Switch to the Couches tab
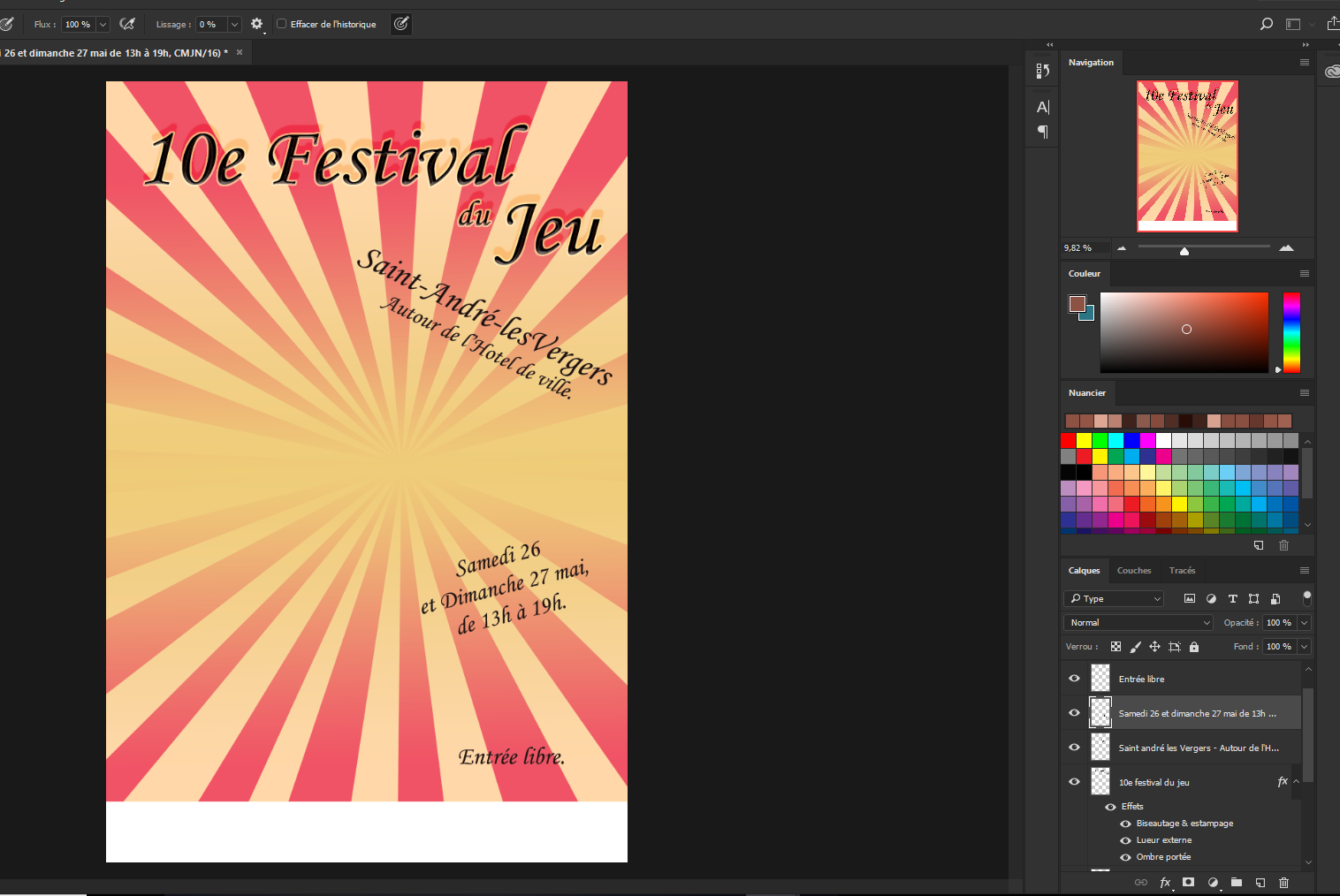The height and width of the screenshot is (896, 1340). point(1134,570)
